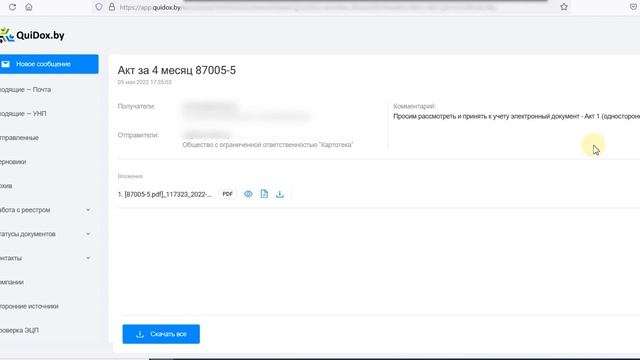
Task: Open the Контакты menu item
Action: pyautogui.click(x=11, y=258)
